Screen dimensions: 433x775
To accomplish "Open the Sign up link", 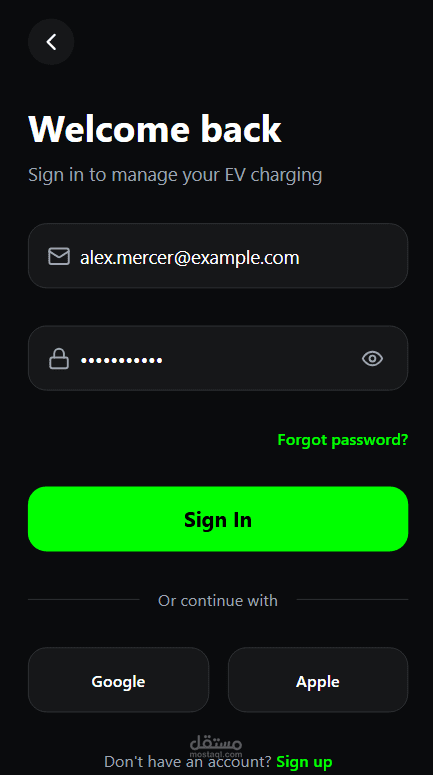I will (304, 762).
